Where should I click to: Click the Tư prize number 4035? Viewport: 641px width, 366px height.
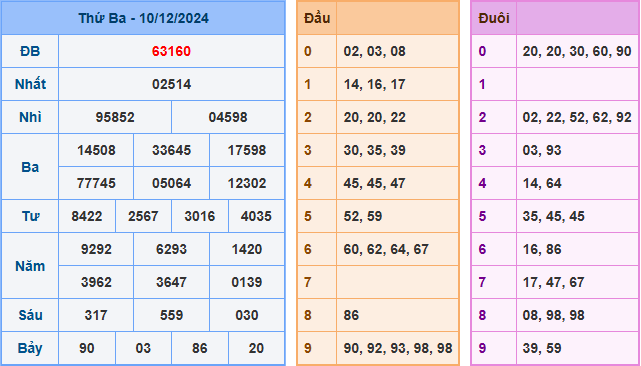tap(256, 216)
